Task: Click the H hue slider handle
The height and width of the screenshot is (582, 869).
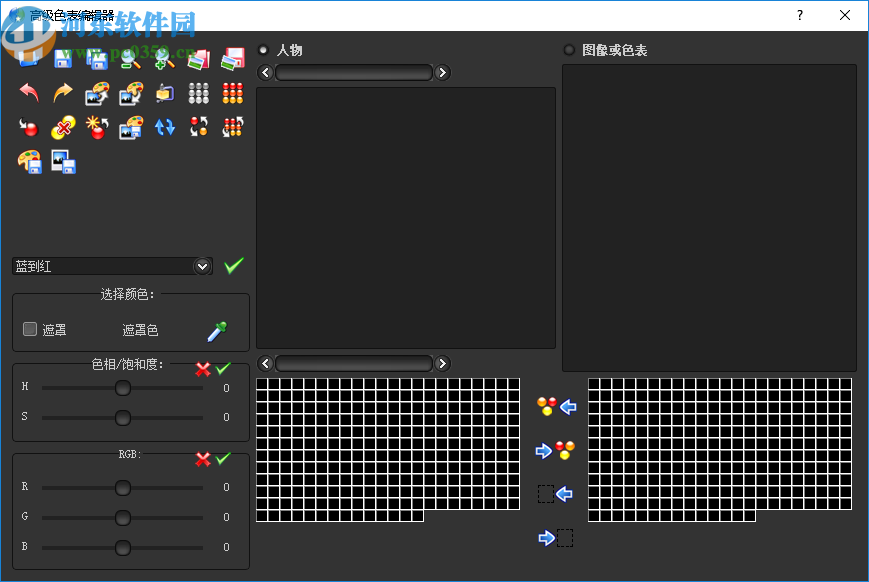Action: 123,388
